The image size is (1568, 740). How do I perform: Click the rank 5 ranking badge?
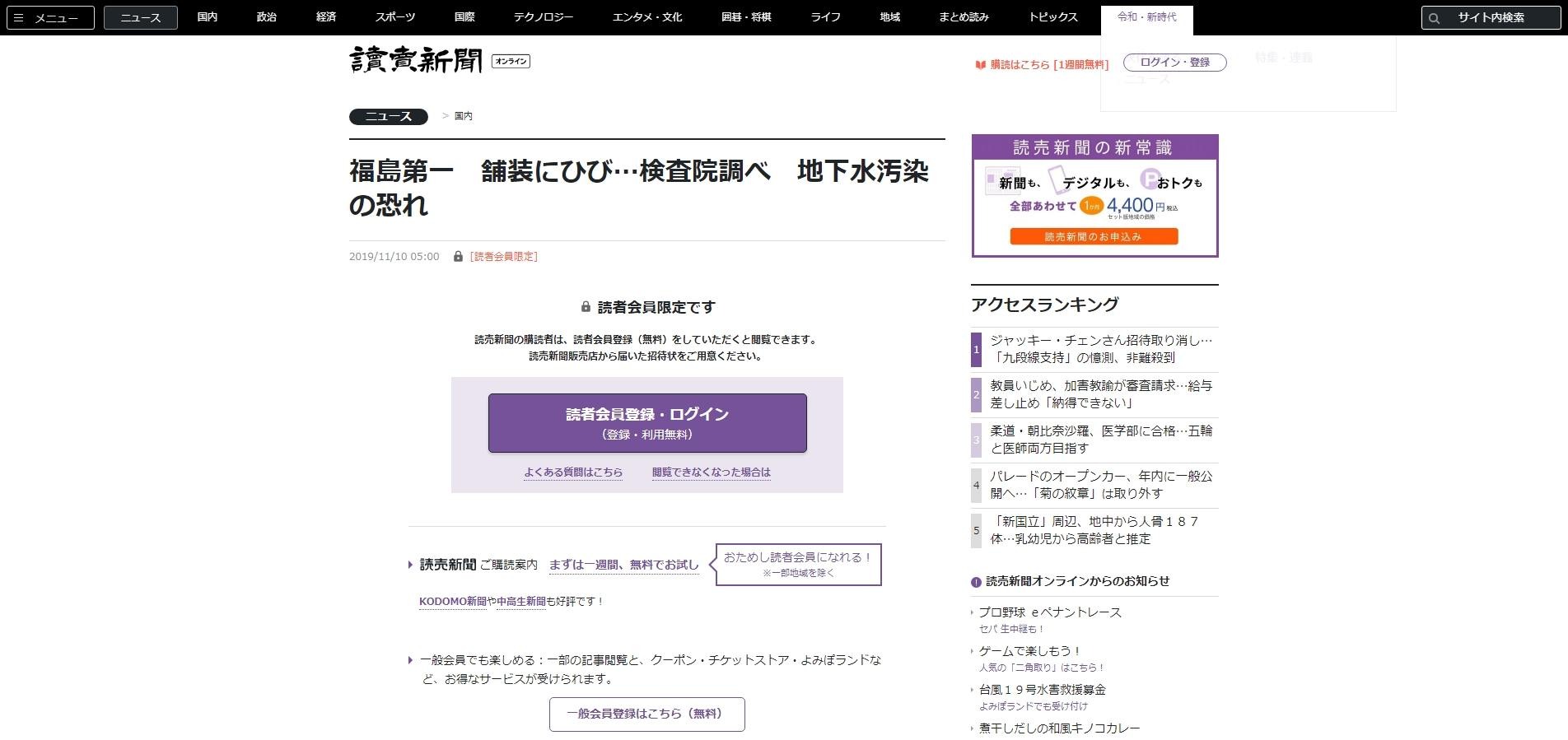coord(977,530)
